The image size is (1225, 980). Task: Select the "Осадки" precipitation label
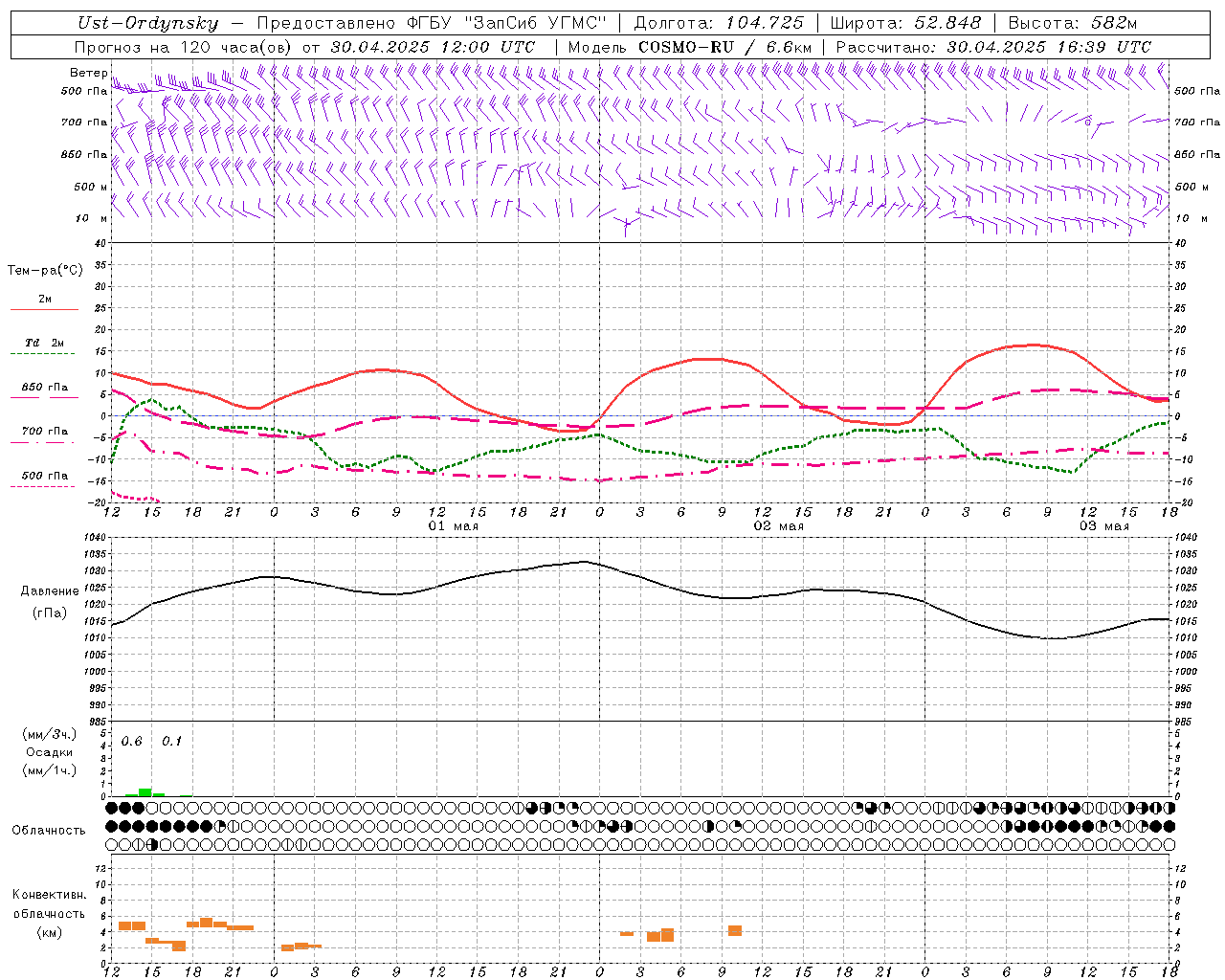(x=50, y=752)
